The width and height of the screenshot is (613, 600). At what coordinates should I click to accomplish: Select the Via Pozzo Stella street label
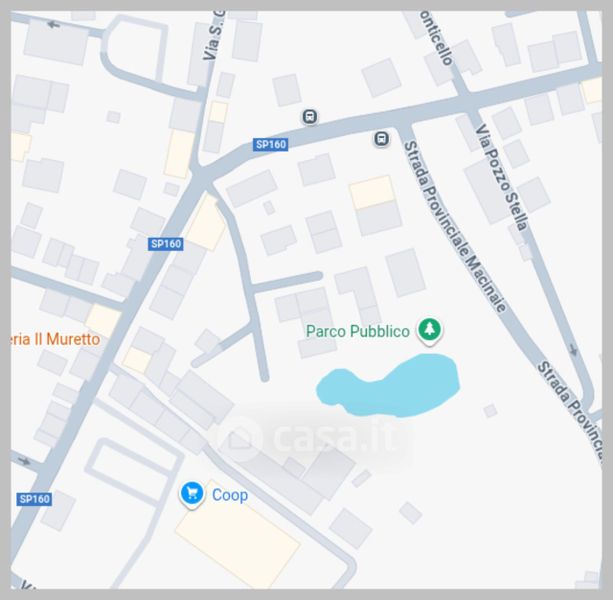[x=502, y=177]
